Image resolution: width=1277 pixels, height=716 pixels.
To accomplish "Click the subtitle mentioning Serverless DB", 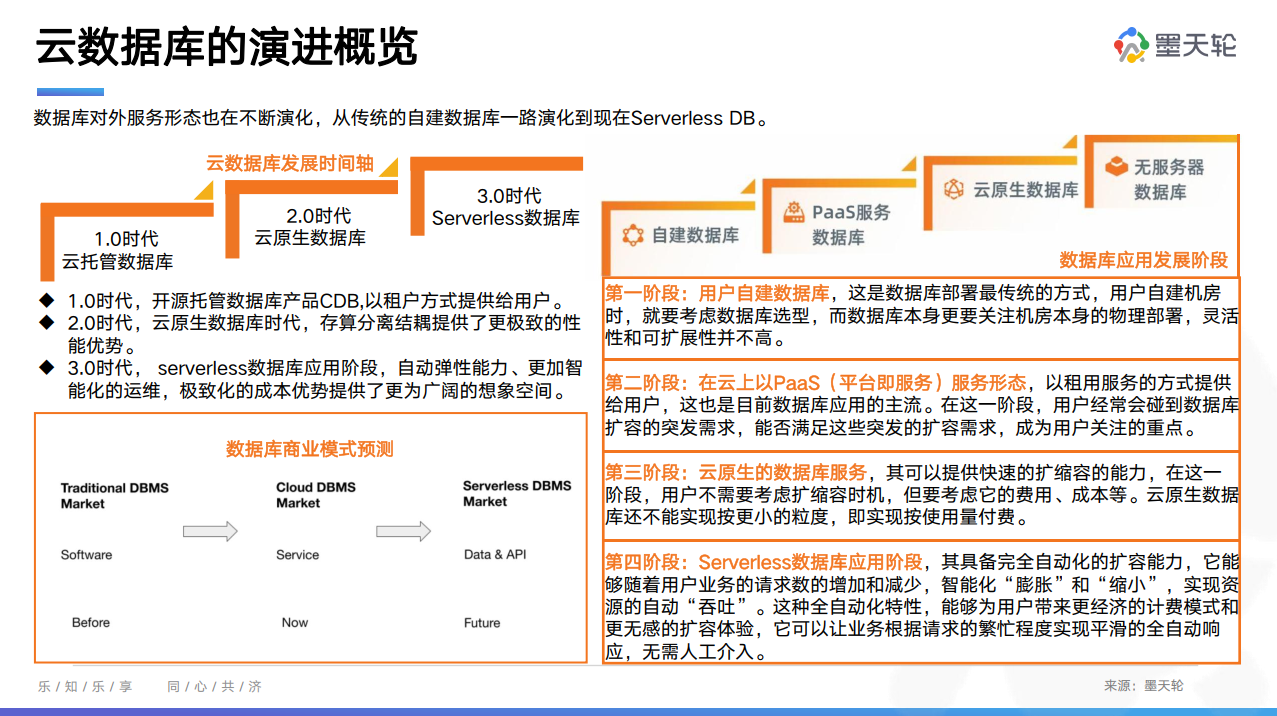I will (402, 118).
